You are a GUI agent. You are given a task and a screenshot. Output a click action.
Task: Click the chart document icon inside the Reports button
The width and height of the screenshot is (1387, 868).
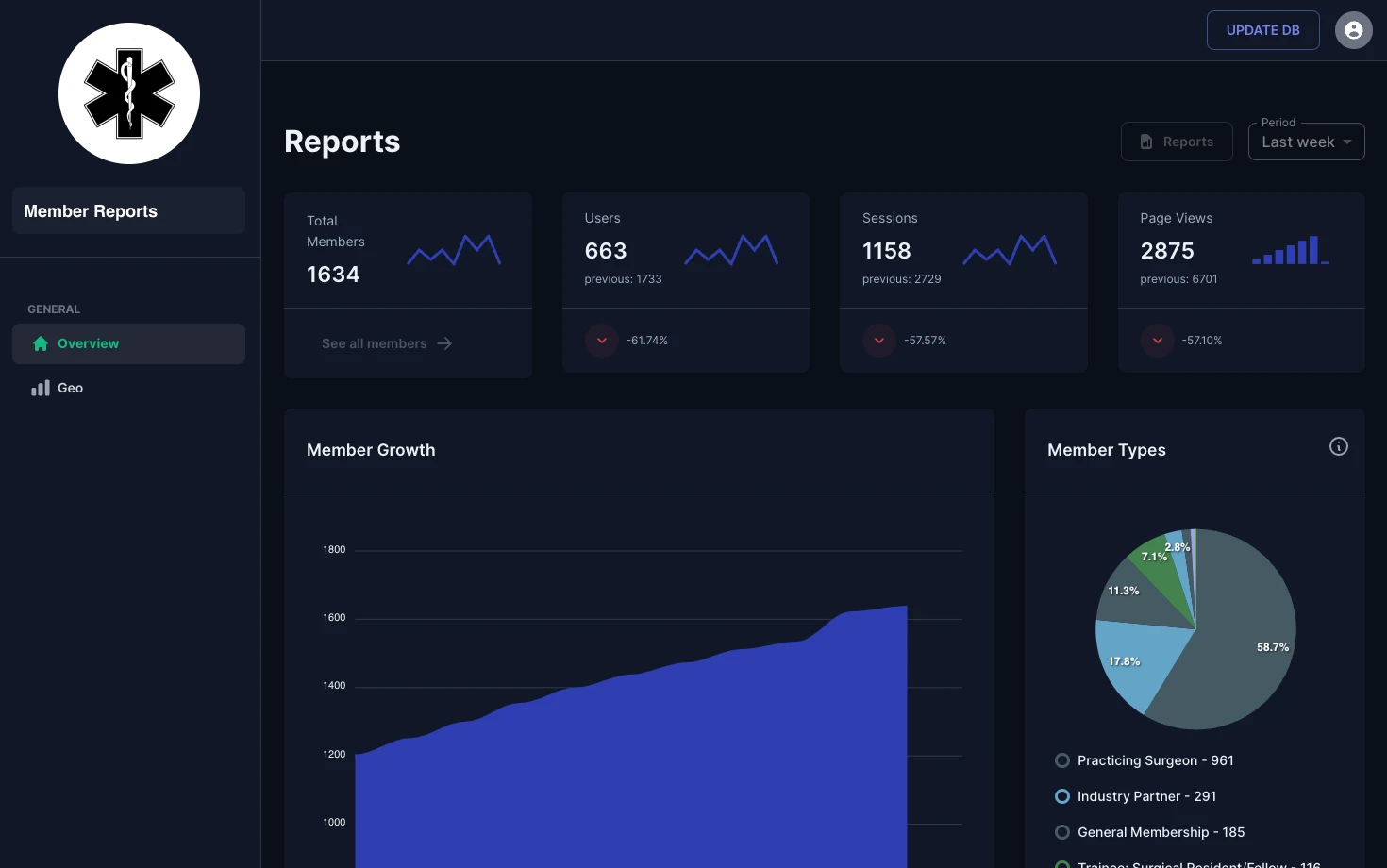(1145, 141)
